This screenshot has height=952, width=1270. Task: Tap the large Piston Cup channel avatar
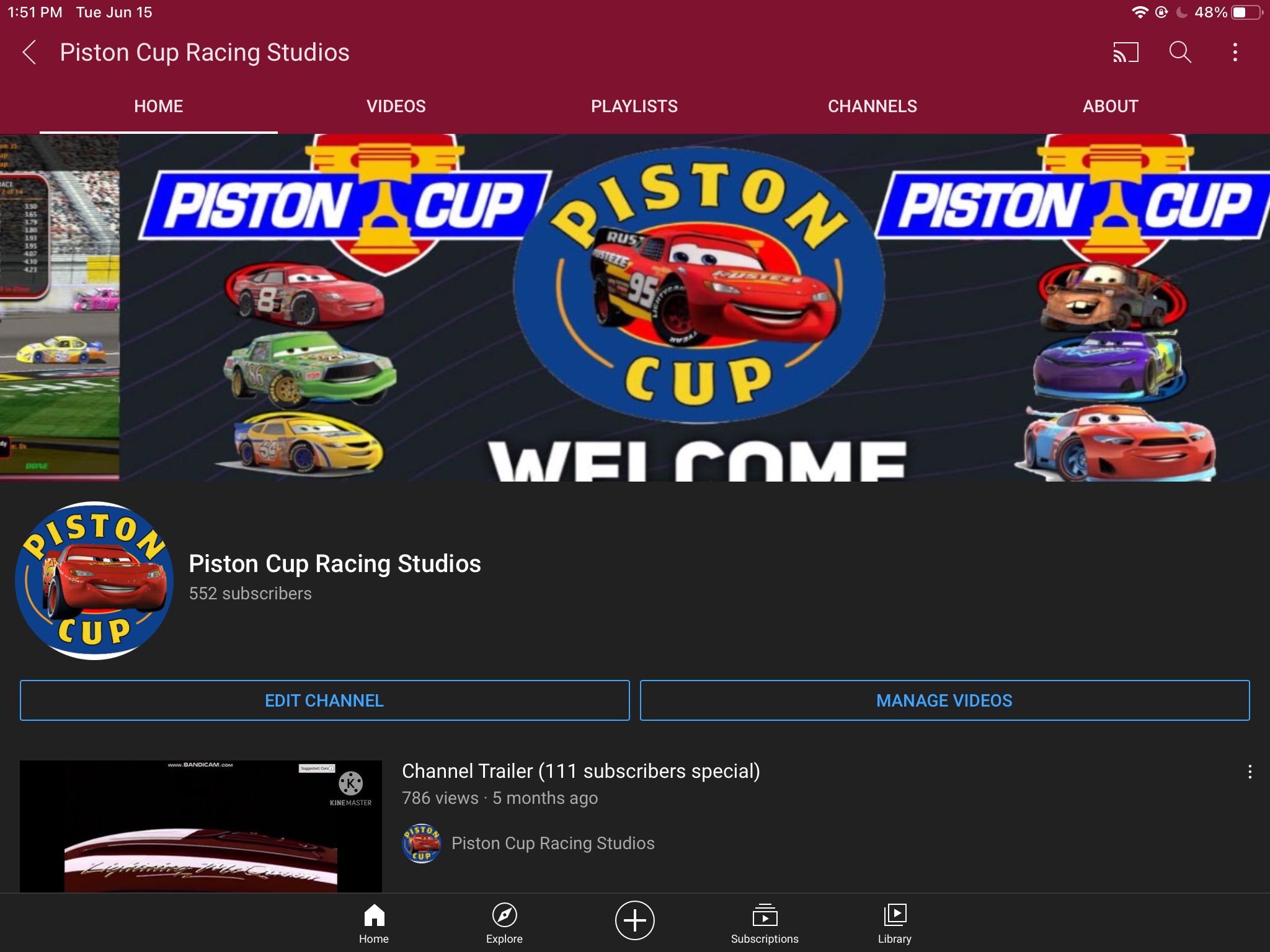[x=94, y=581]
